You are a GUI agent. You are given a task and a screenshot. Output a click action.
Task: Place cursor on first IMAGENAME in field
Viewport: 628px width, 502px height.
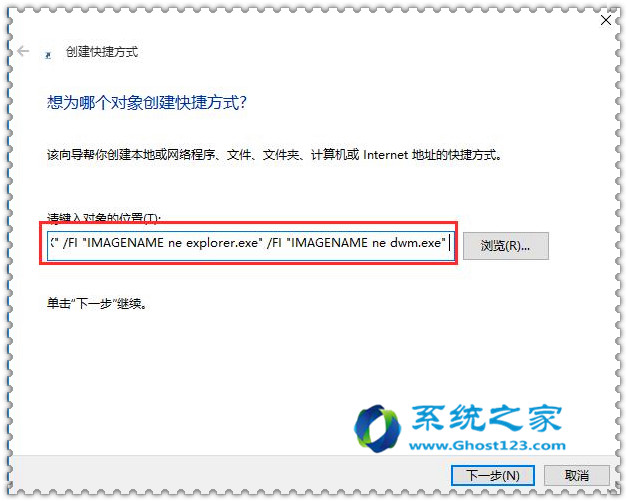click(x=125, y=243)
